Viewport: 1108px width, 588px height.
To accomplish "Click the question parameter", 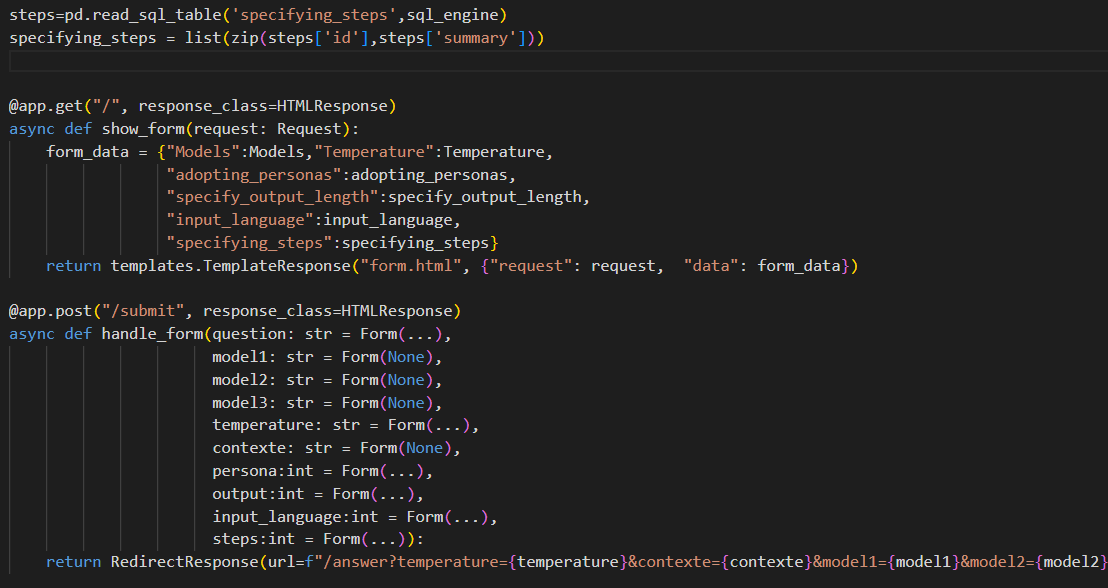I will coord(251,333).
